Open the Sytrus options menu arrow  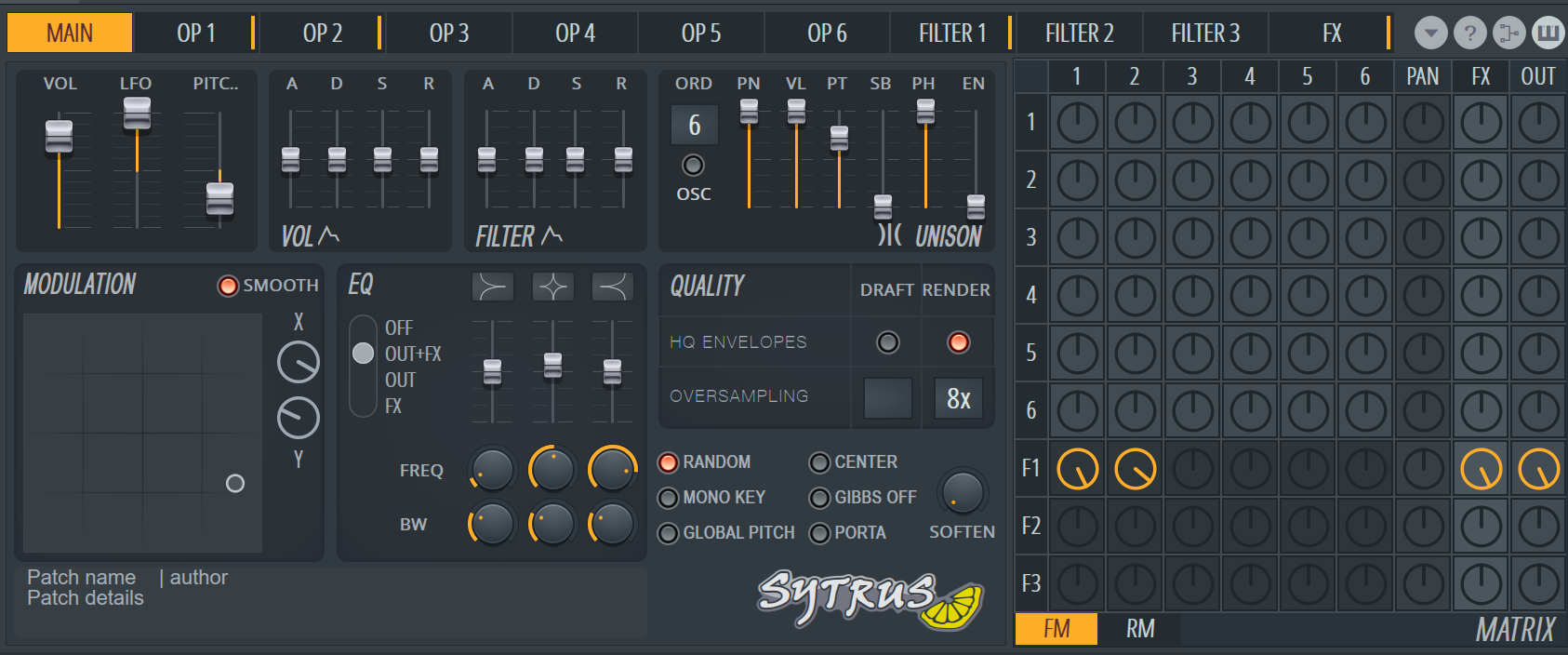[x=1431, y=33]
